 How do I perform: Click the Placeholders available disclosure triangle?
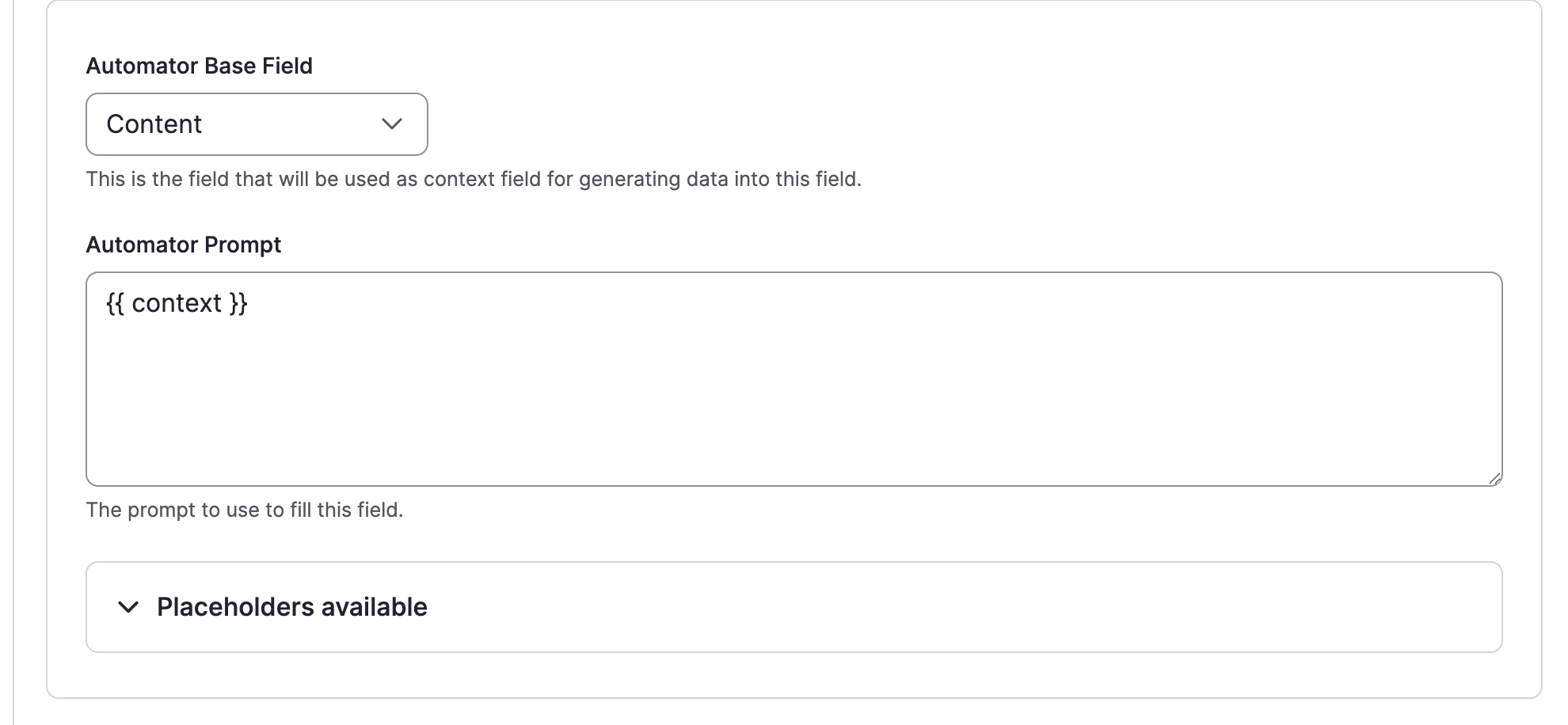point(127,609)
